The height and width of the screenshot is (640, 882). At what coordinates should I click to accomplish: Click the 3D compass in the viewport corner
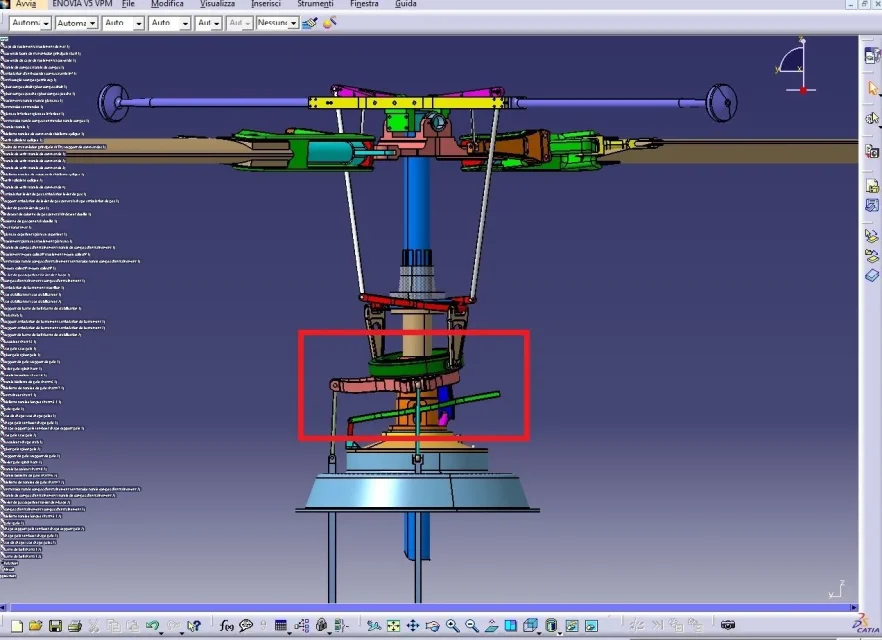point(796,66)
